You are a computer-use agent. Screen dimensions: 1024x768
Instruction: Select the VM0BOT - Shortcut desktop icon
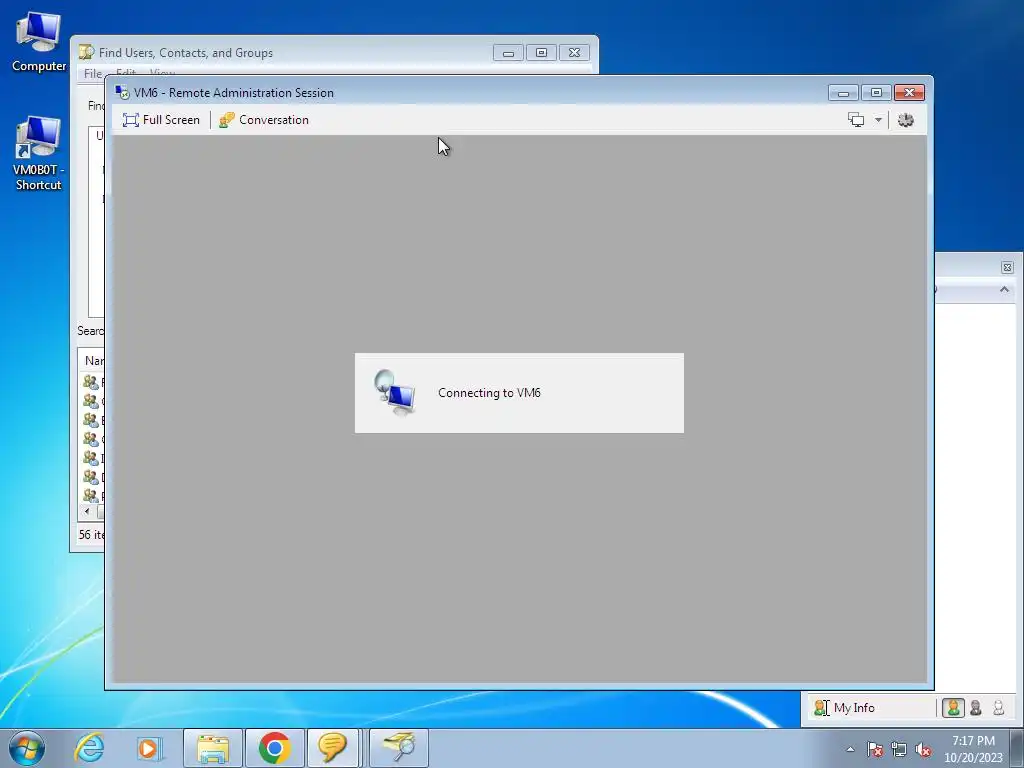(39, 153)
